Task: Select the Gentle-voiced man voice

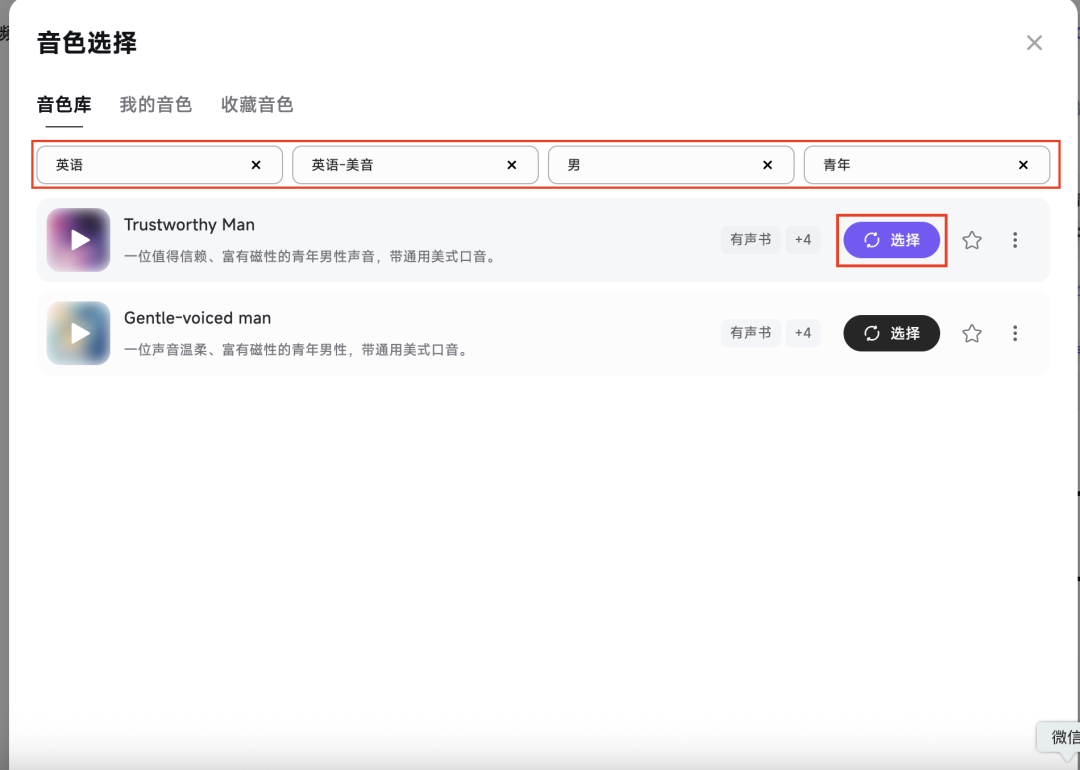Action: (x=891, y=333)
